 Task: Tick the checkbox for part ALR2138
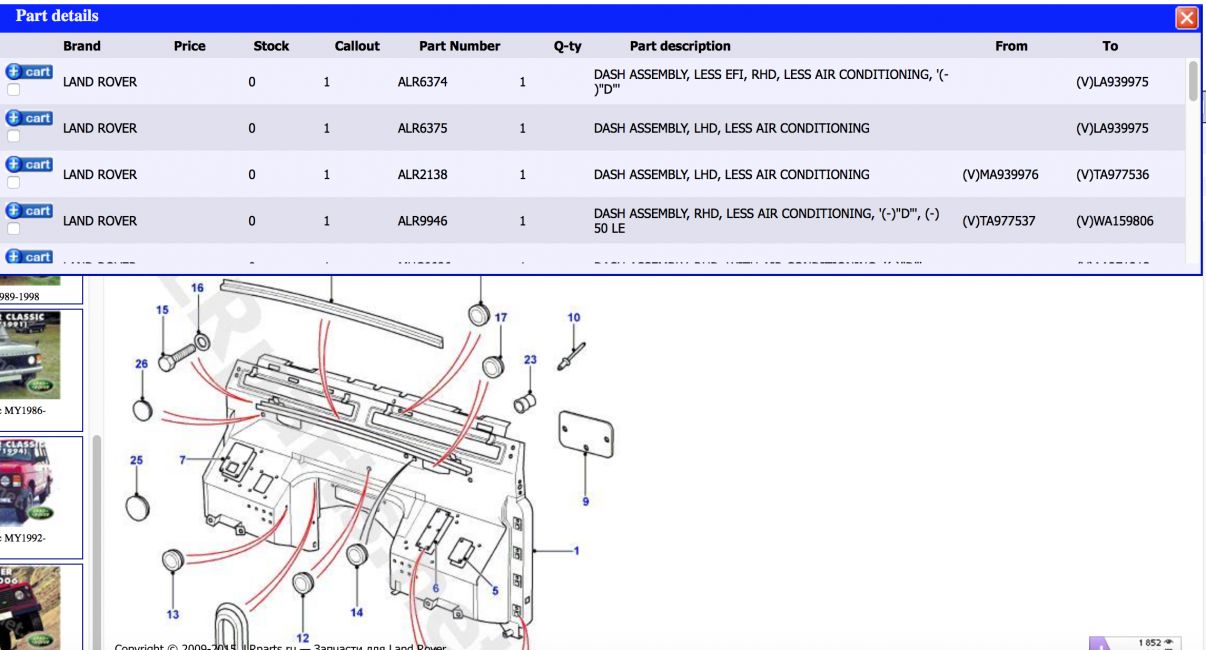coord(13,182)
